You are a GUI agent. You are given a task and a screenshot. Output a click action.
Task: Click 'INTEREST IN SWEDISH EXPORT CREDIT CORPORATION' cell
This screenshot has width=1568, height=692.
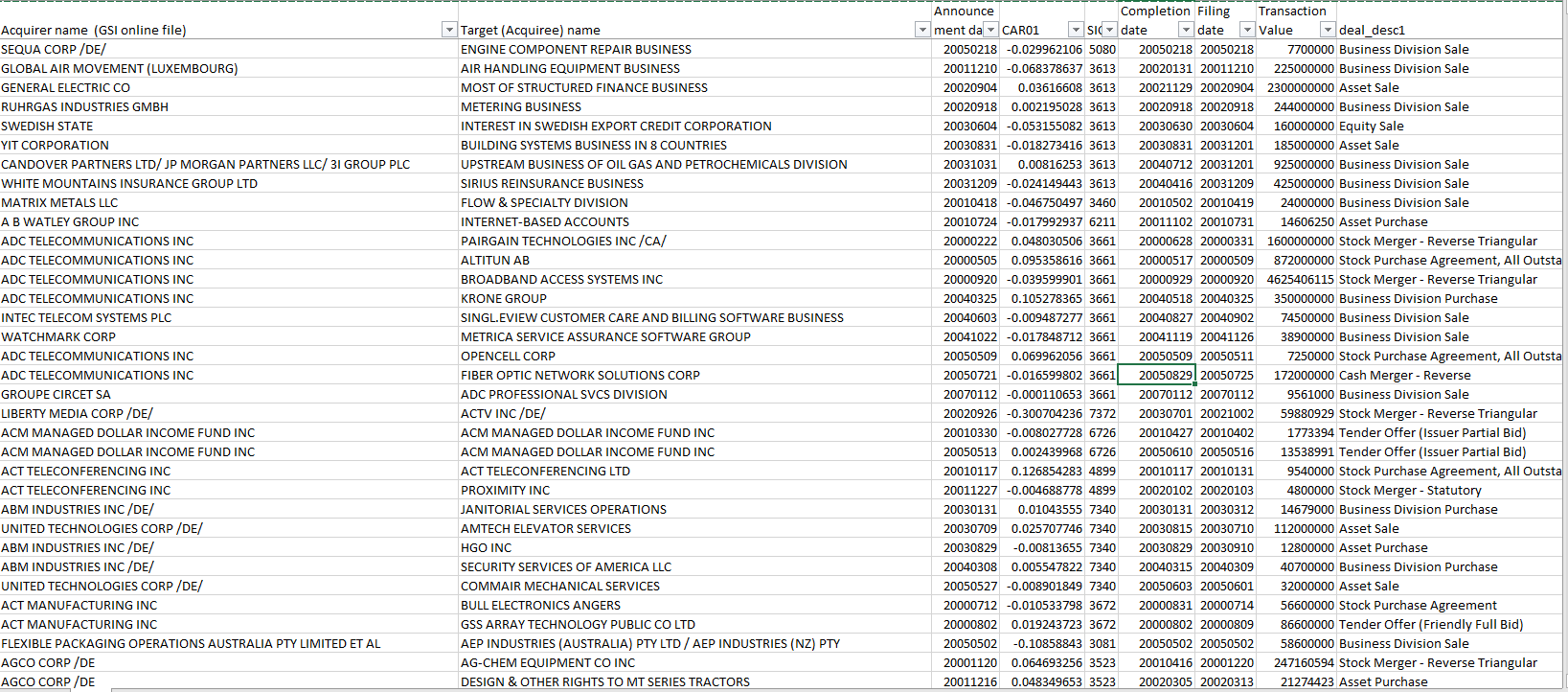click(x=694, y=126)
